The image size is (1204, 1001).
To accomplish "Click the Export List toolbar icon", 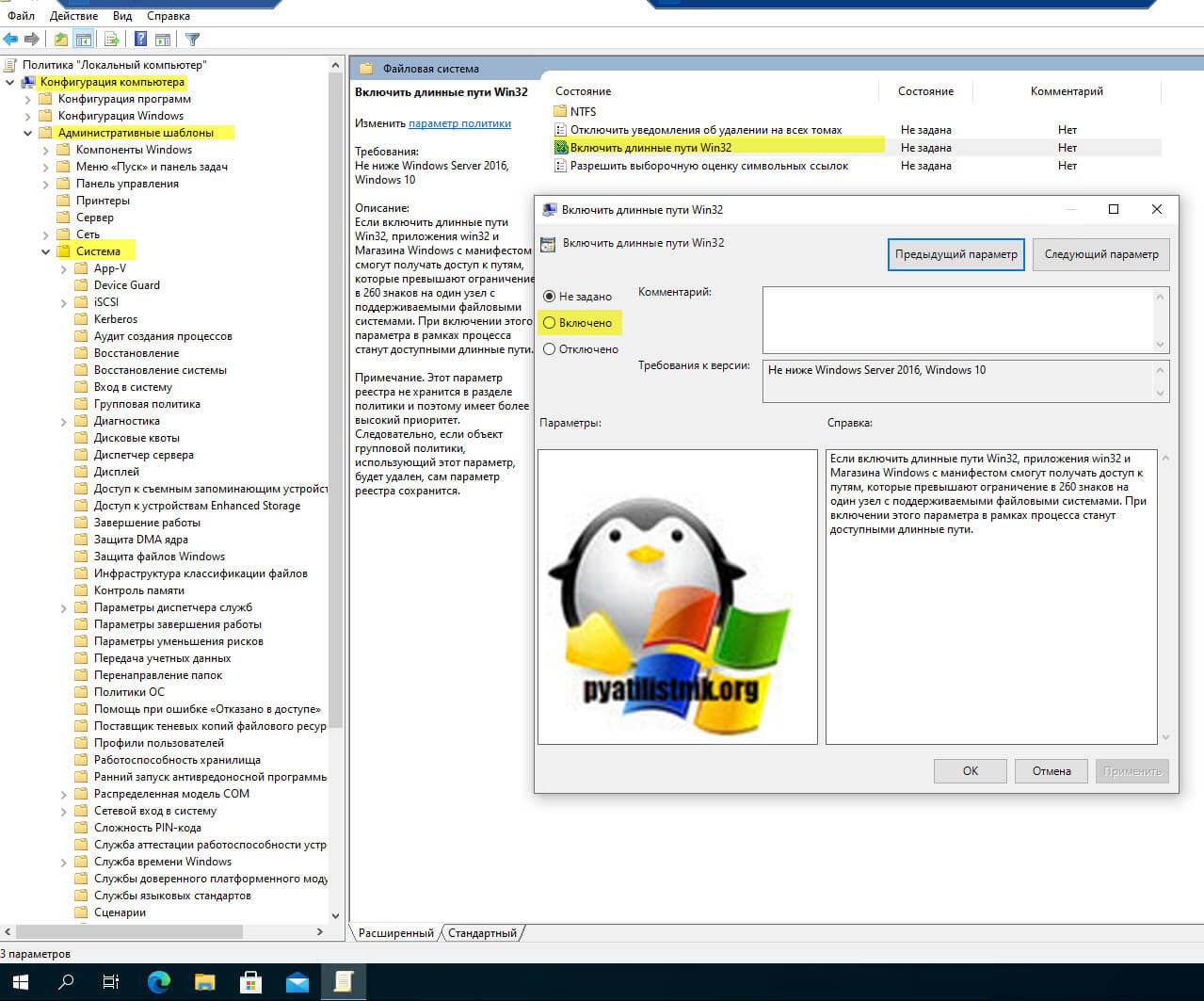I will [112, 39].
